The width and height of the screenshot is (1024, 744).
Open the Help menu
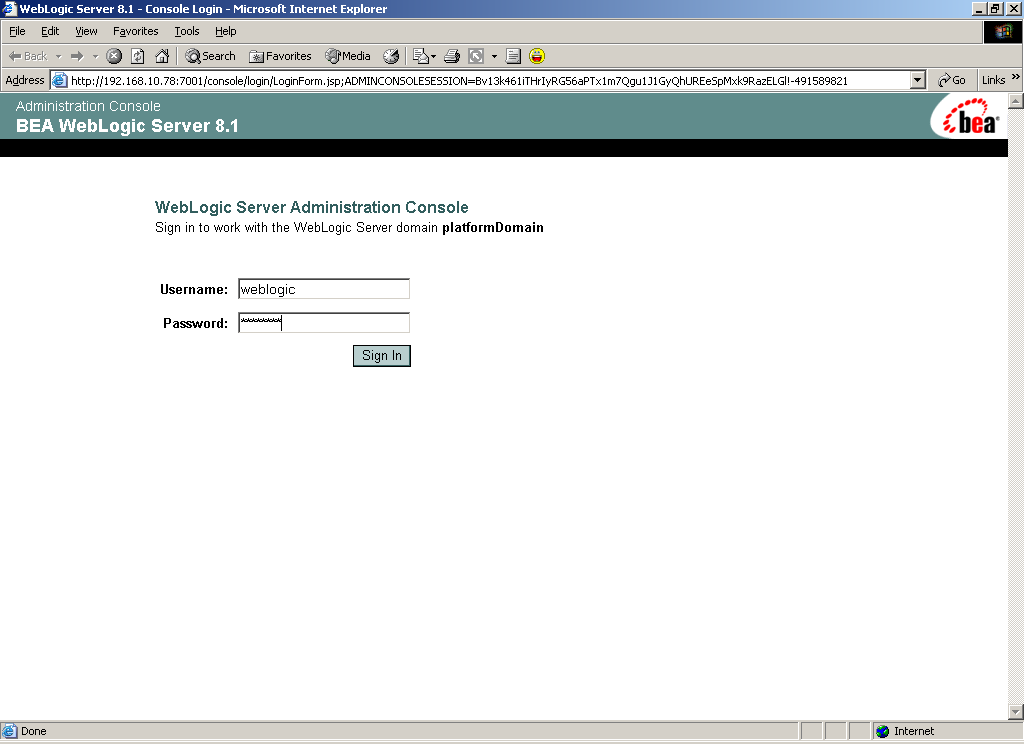225,31
